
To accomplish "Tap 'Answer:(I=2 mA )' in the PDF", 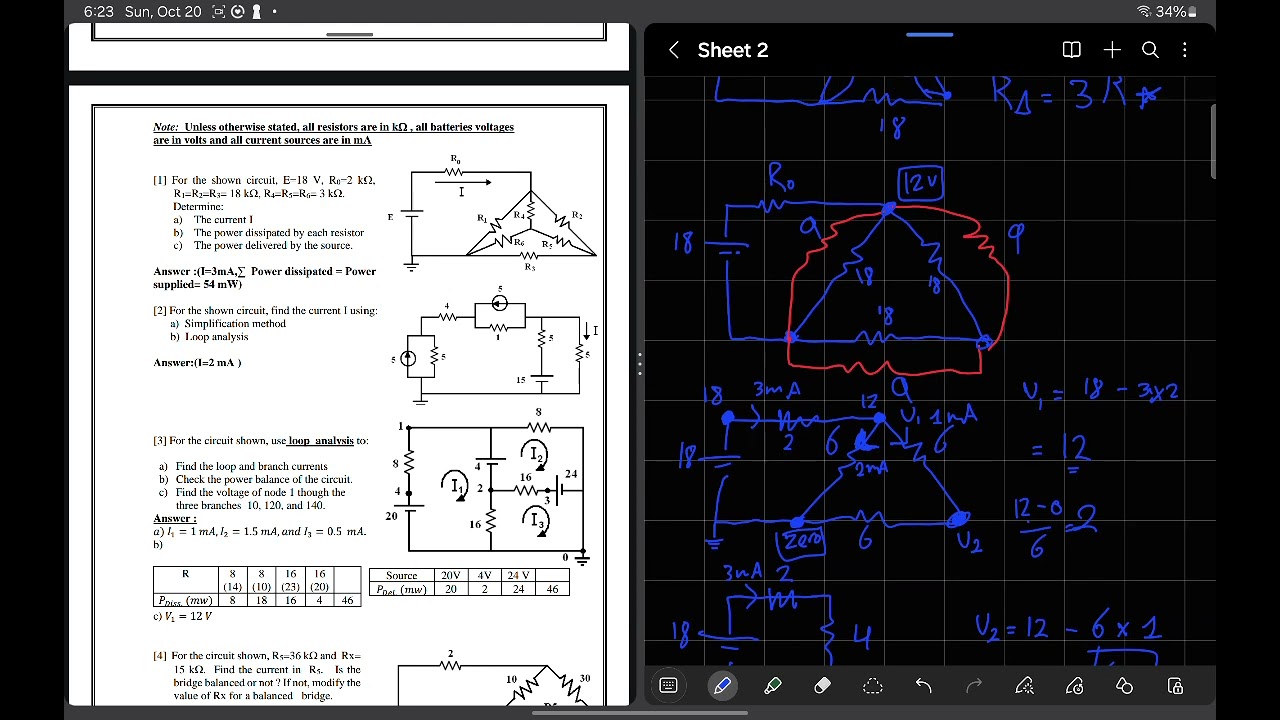I will [197, 362].
